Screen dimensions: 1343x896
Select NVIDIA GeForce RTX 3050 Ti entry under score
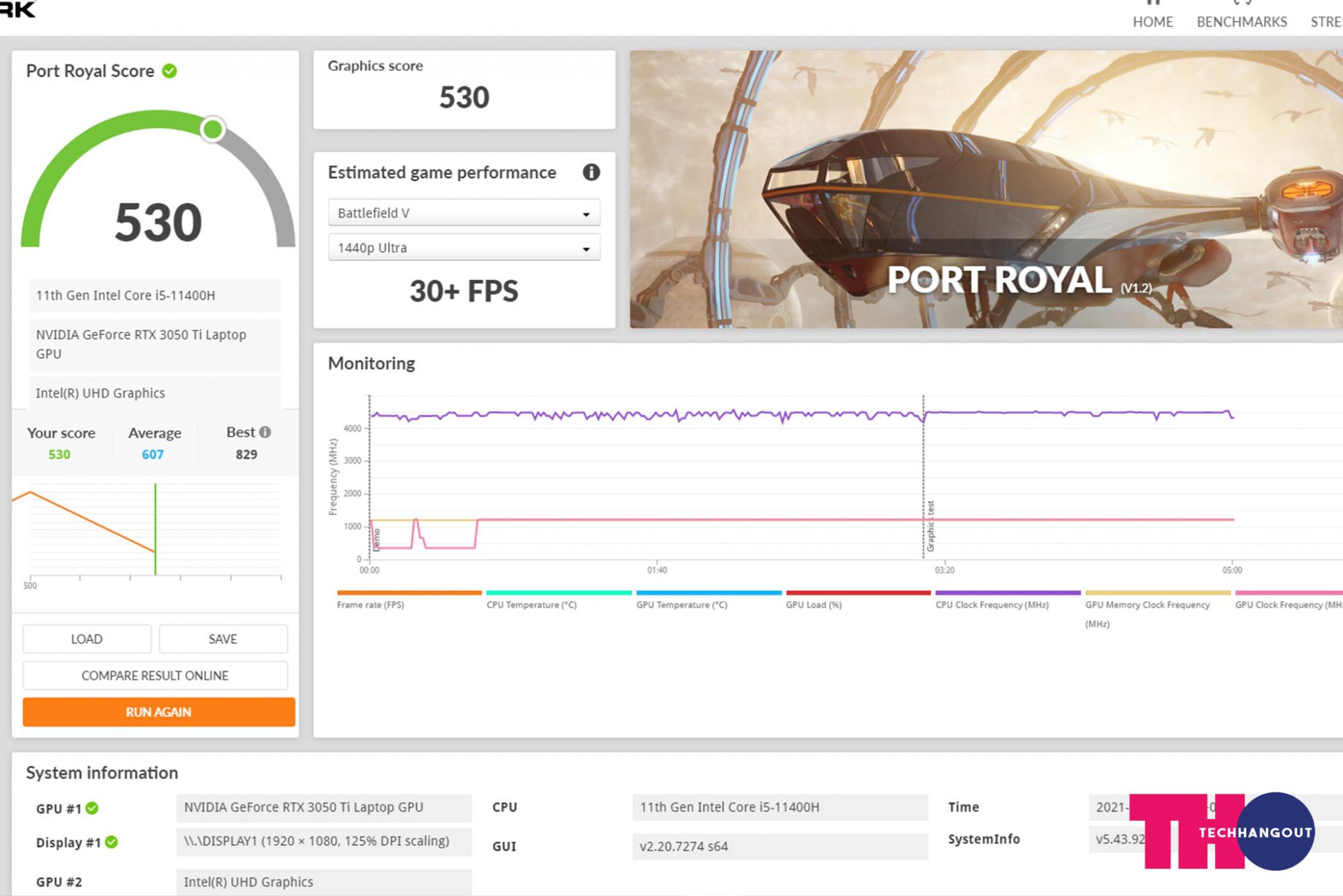coord(155,344)
